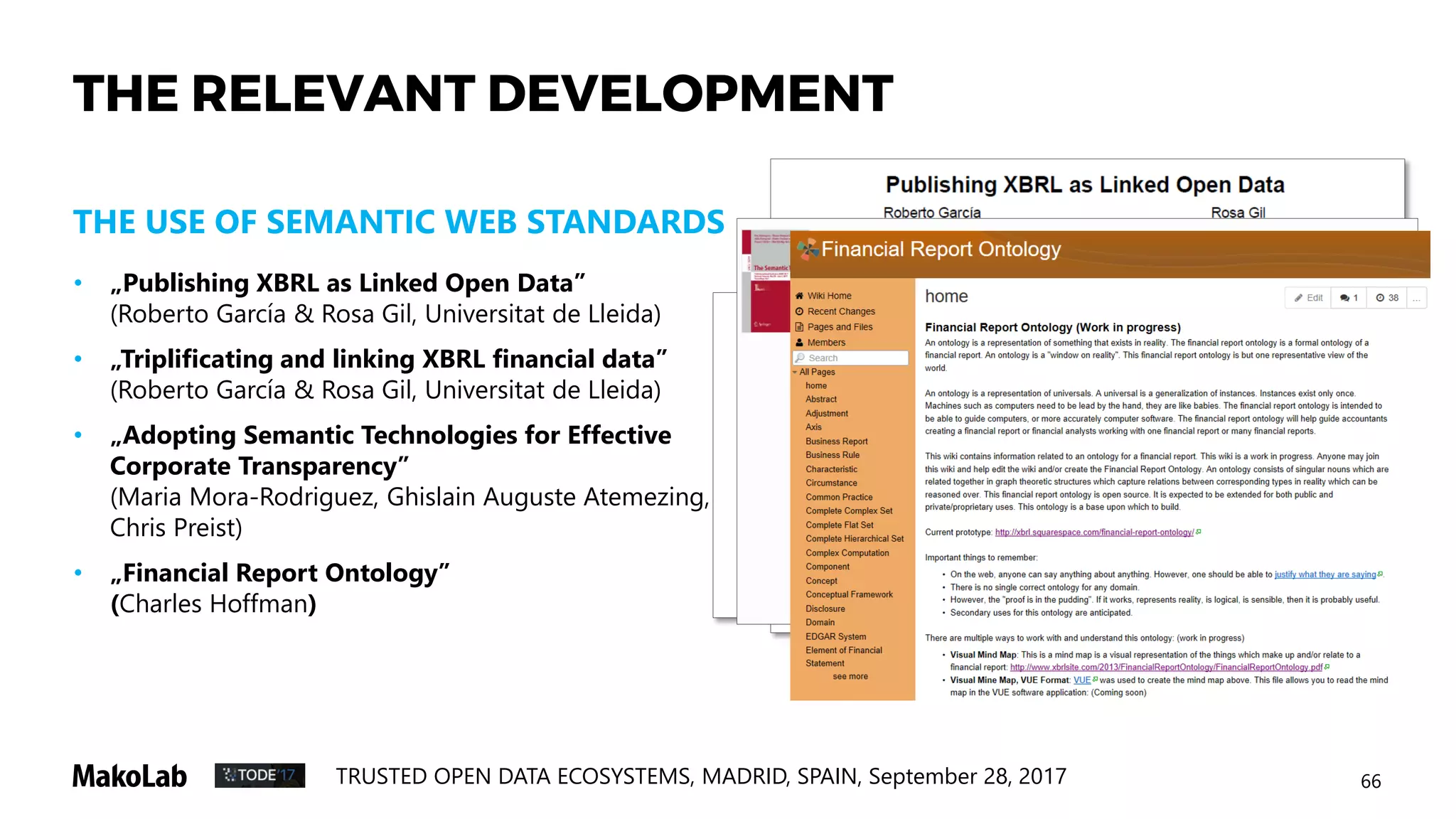The height and width of the screenshot is (819, 1456).
Task: Open the Concept page link
Action: click(x=821, y=581)
